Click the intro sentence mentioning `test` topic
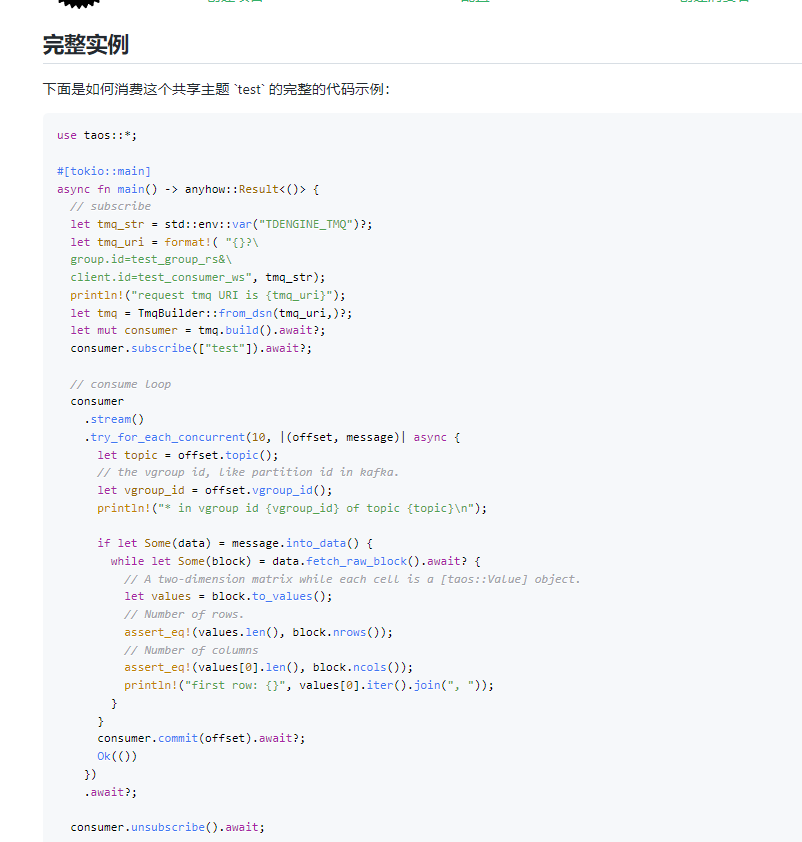Image resolution: width=802 pixels, height=842 pixels. (x=216, y=89)
